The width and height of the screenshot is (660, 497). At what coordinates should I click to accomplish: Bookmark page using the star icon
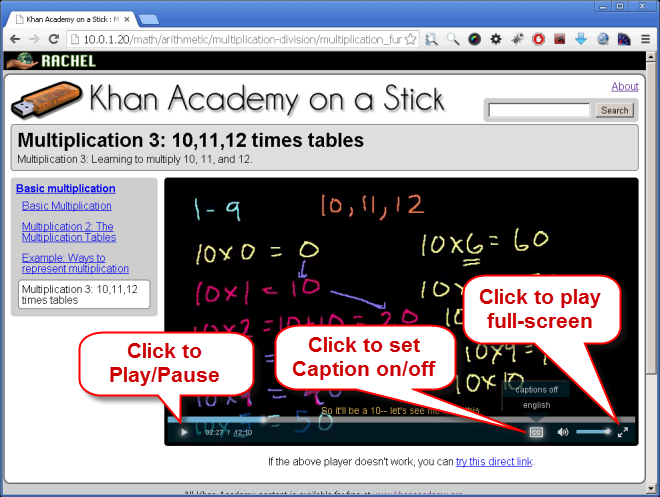click(410, 39)
